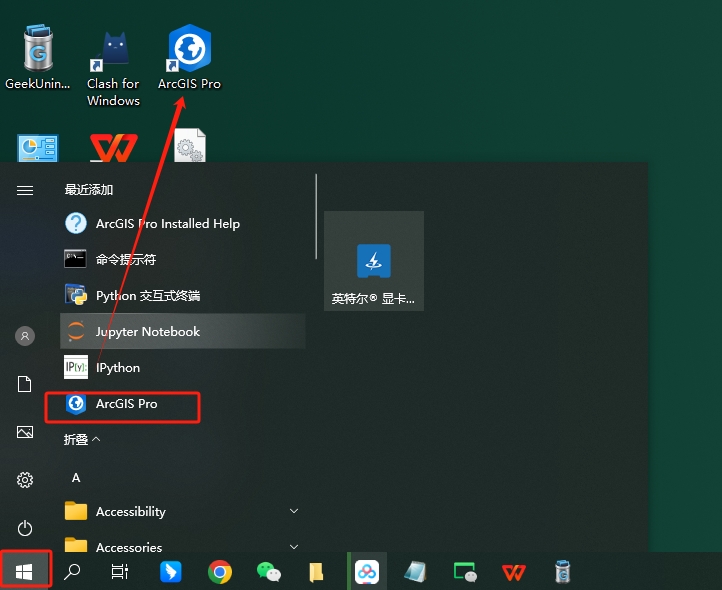Open Task View on the taskbar
The image size is (722, 590).
pyautogui.click(x=120, y=572)
